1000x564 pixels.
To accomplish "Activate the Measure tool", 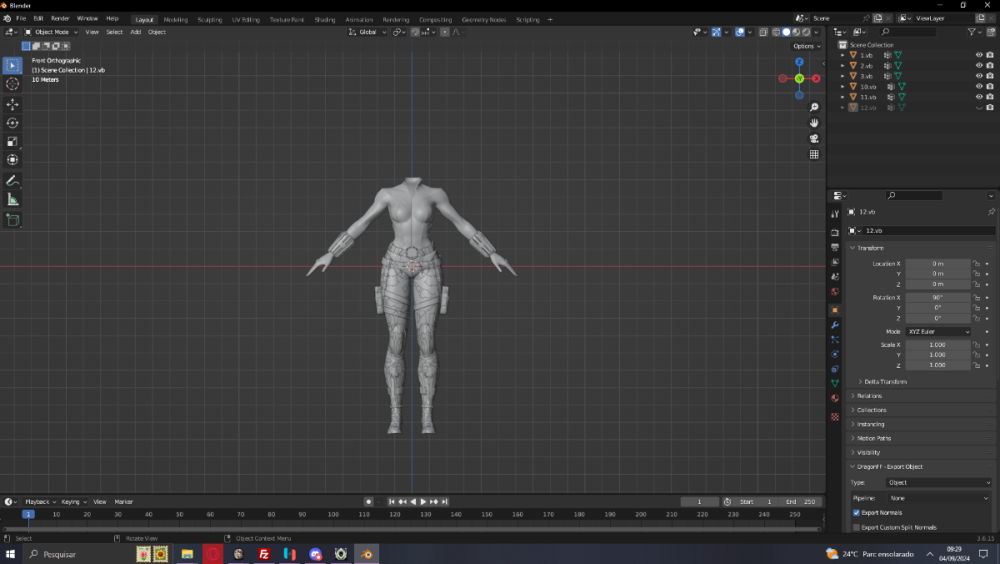I will (x=13, y=200).
